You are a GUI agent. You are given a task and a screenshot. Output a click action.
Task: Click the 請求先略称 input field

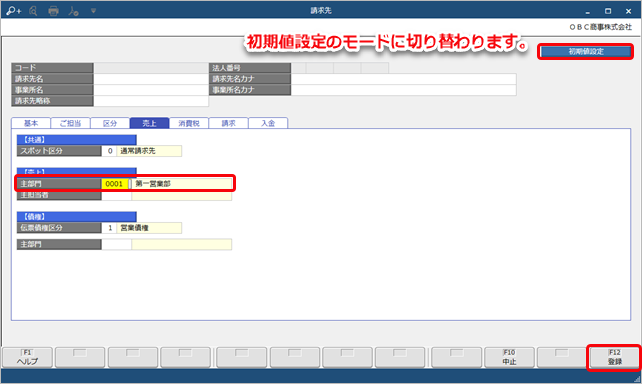click(x=151, y=101)
